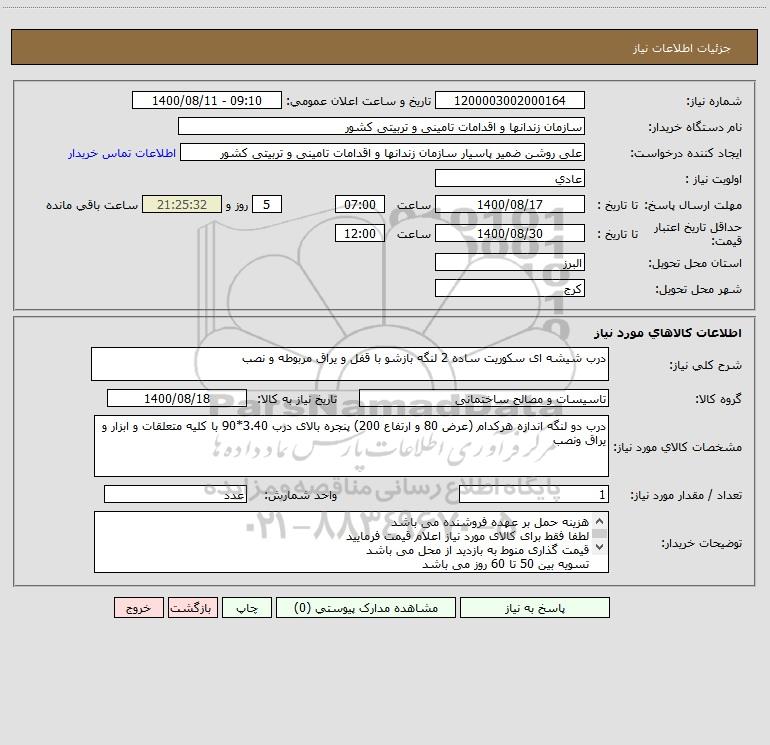
Task: Click the بازگشت back button
Action: pos(192,608)
